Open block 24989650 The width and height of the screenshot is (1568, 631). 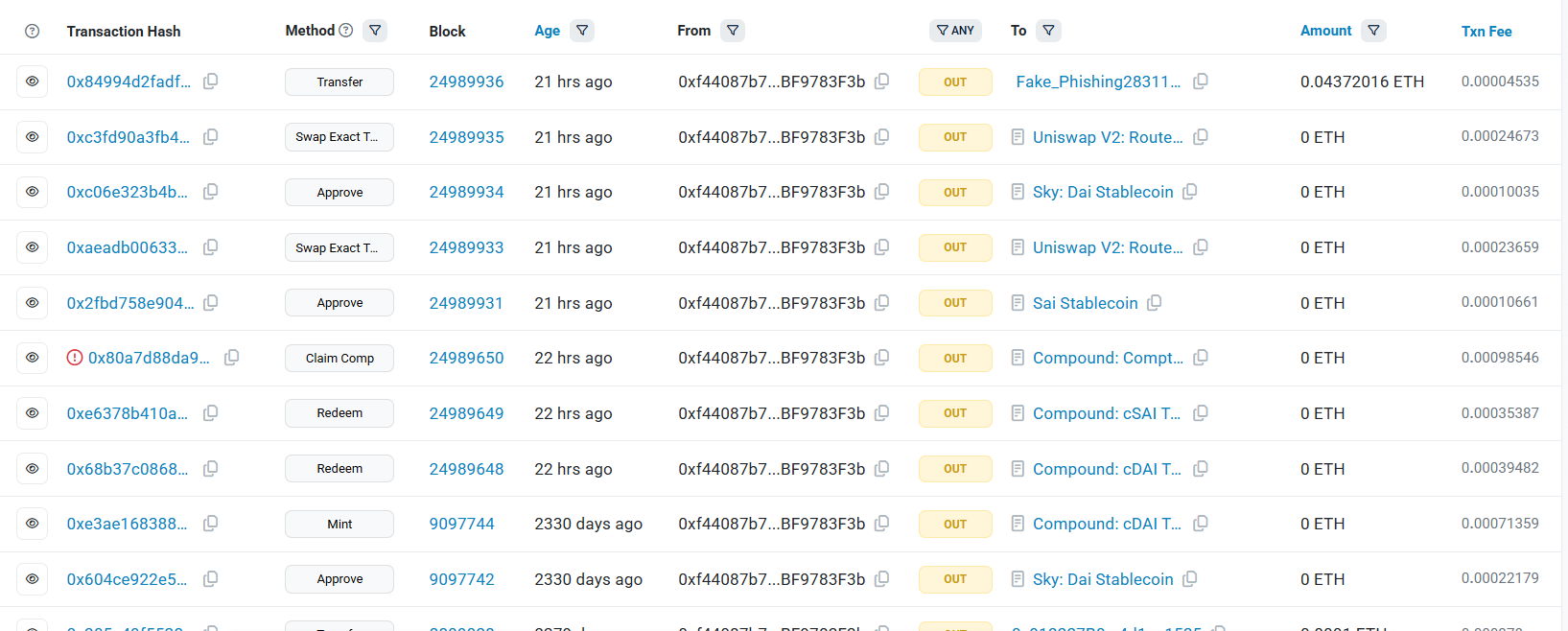coord(466,358)
